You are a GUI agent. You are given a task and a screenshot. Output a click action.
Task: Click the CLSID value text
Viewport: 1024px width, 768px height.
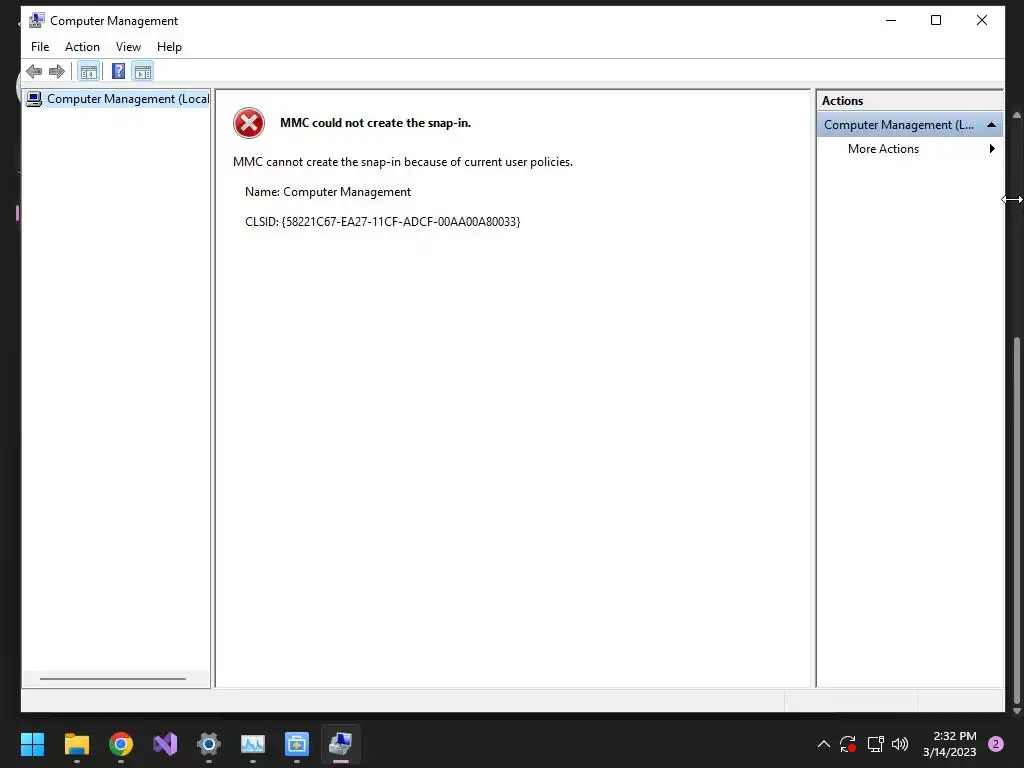pyautogui.click(x=401, y=222)
